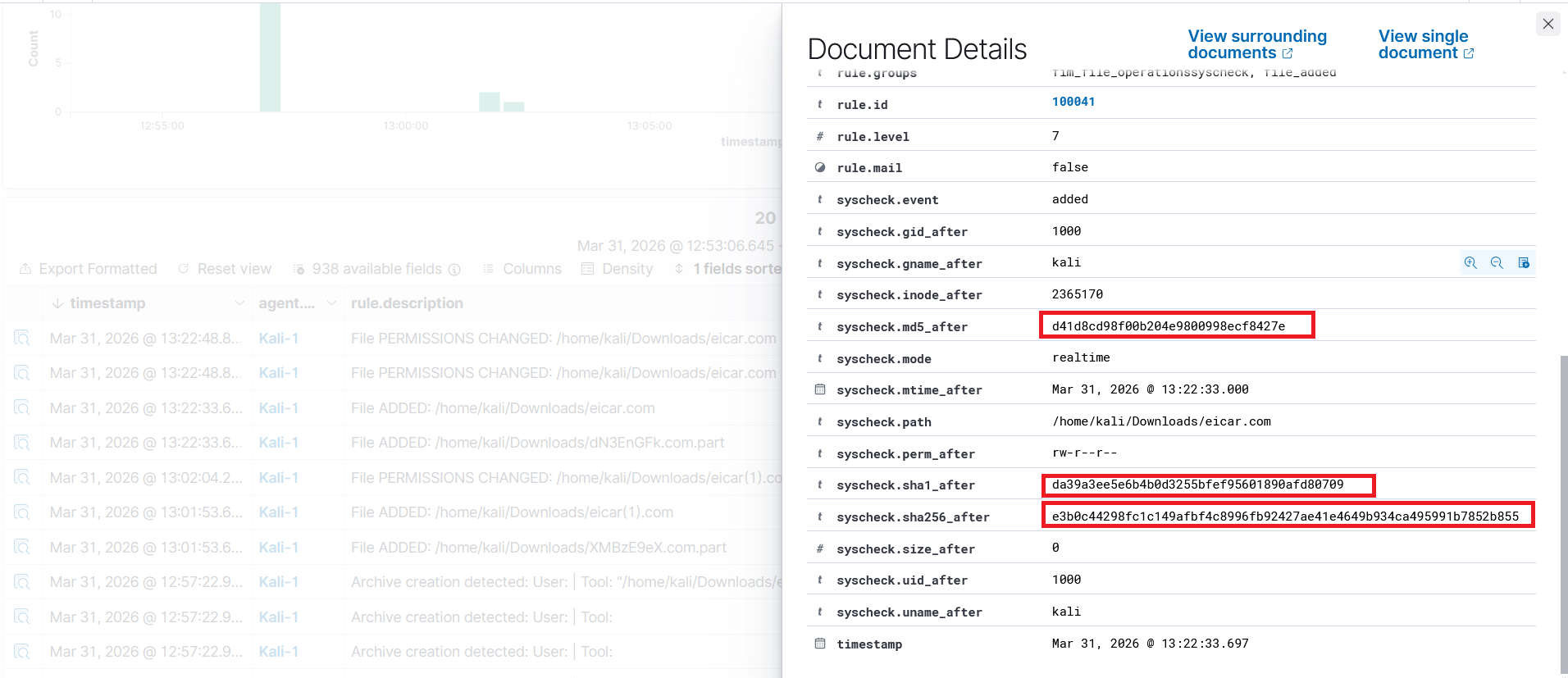The image size is (1568, 678).
Task: Click the timestamp column sort arrow
Action: click(x=57, y=303)
